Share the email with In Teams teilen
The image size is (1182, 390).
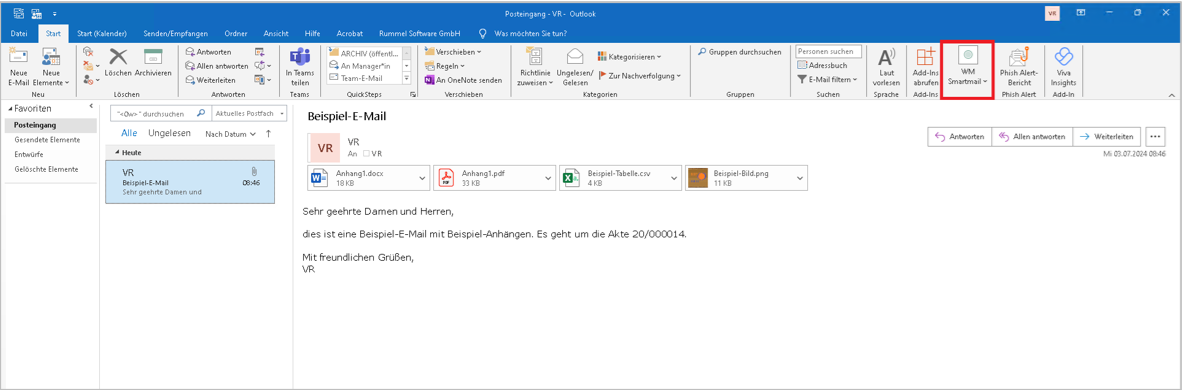click(x=300, y=66)
